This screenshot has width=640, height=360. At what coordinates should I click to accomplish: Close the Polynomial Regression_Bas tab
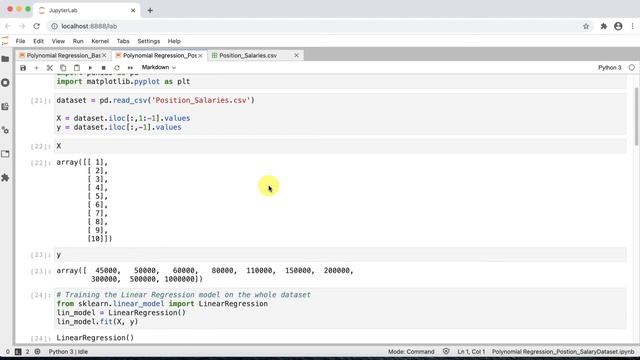[x=104, y=56]
